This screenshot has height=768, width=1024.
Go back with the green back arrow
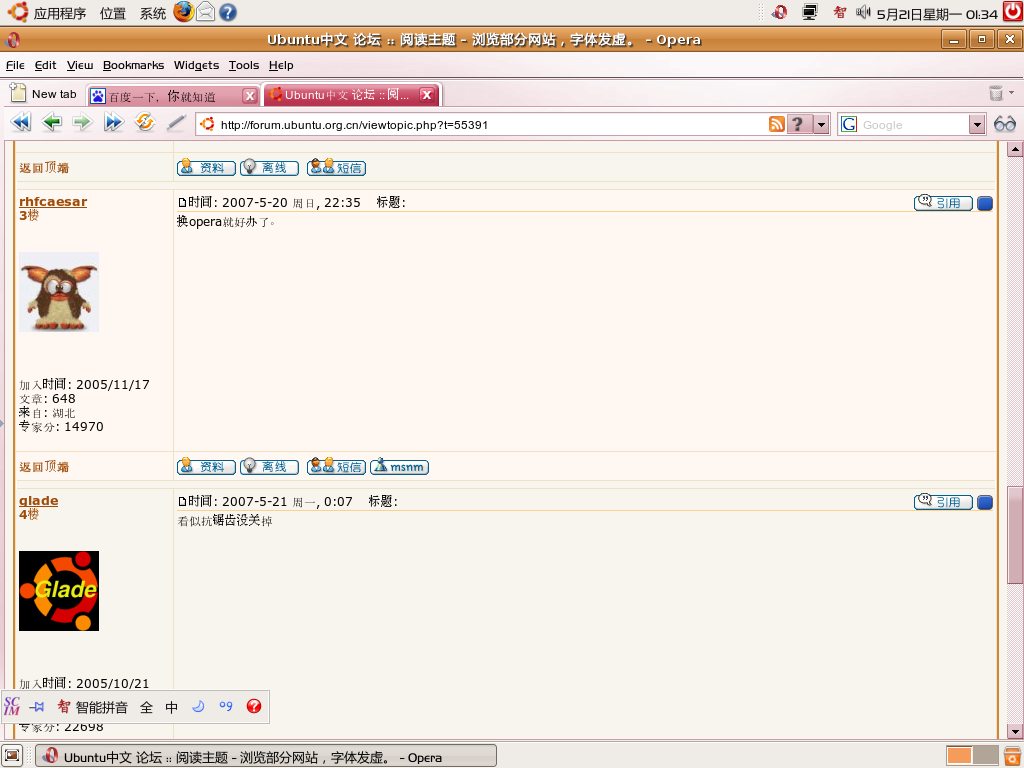point(52,122)
